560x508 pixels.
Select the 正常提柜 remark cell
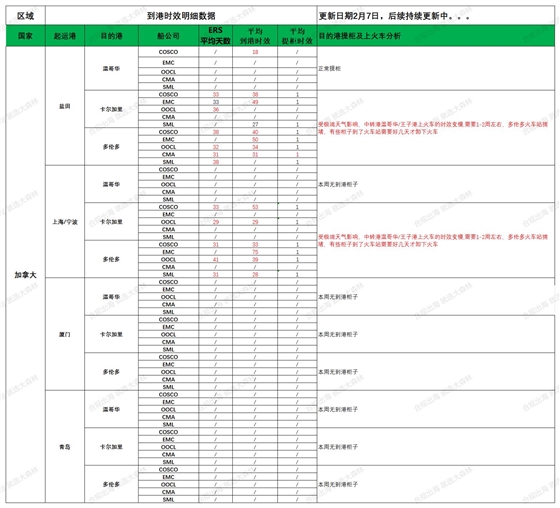coord(436,68)
